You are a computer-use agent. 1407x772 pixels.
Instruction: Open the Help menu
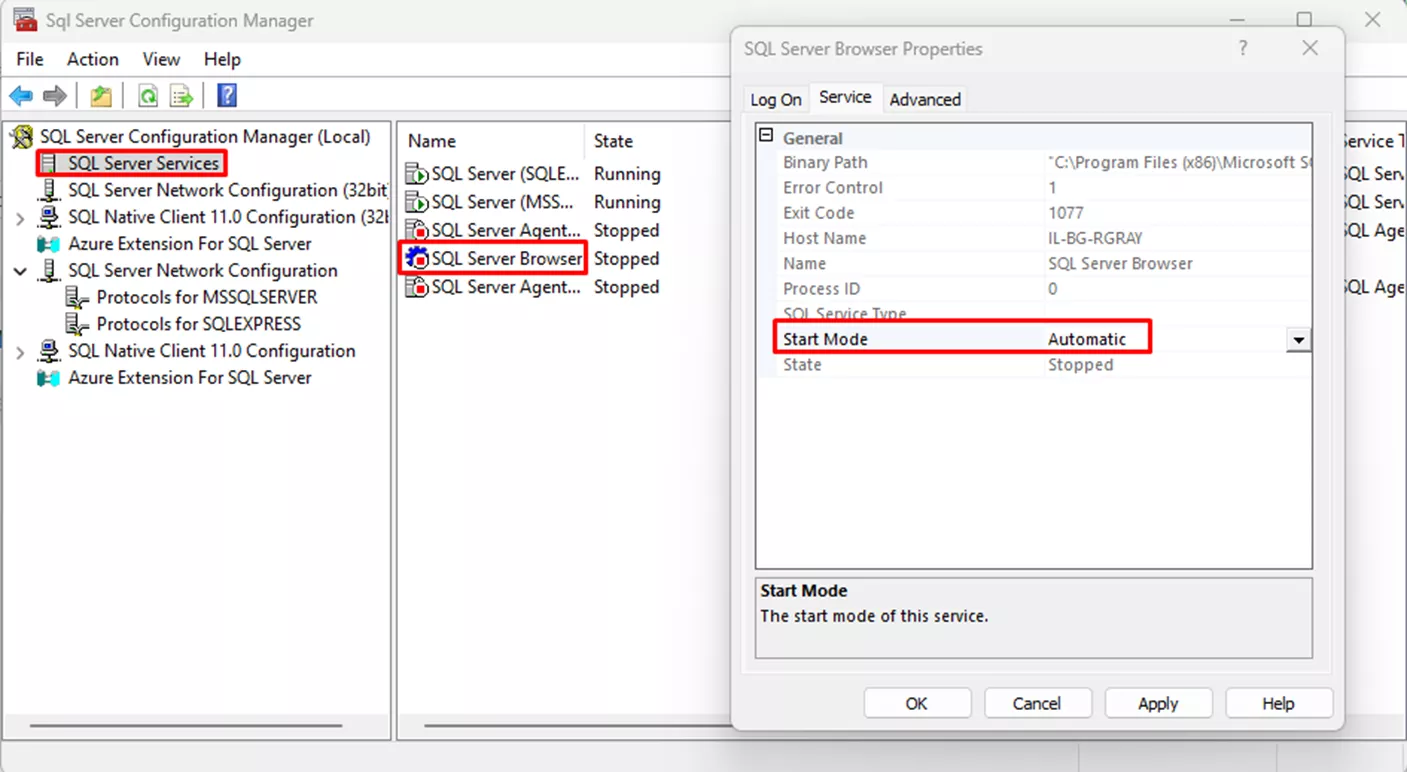pos(223,60)
